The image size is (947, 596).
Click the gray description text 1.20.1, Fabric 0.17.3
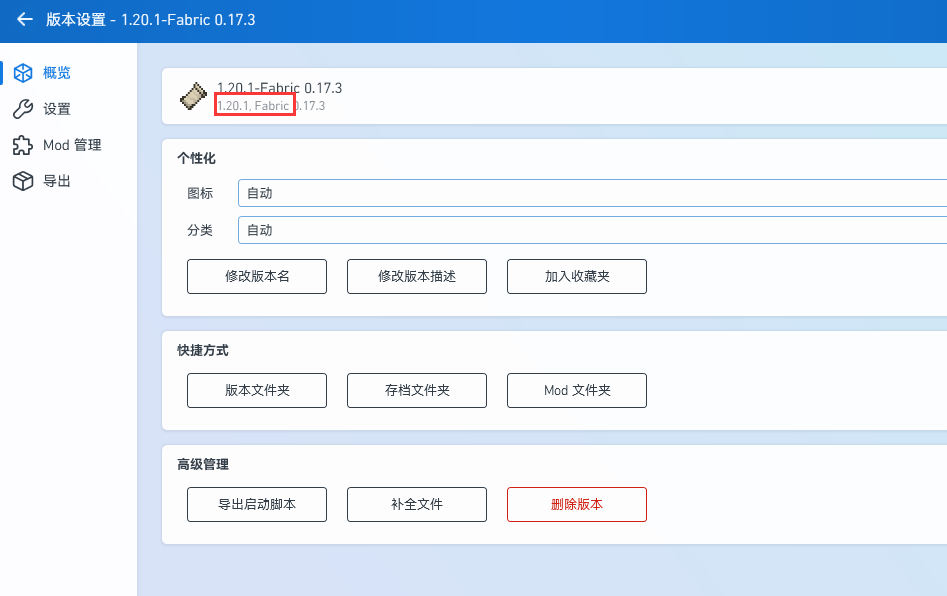tap(270, 106)
